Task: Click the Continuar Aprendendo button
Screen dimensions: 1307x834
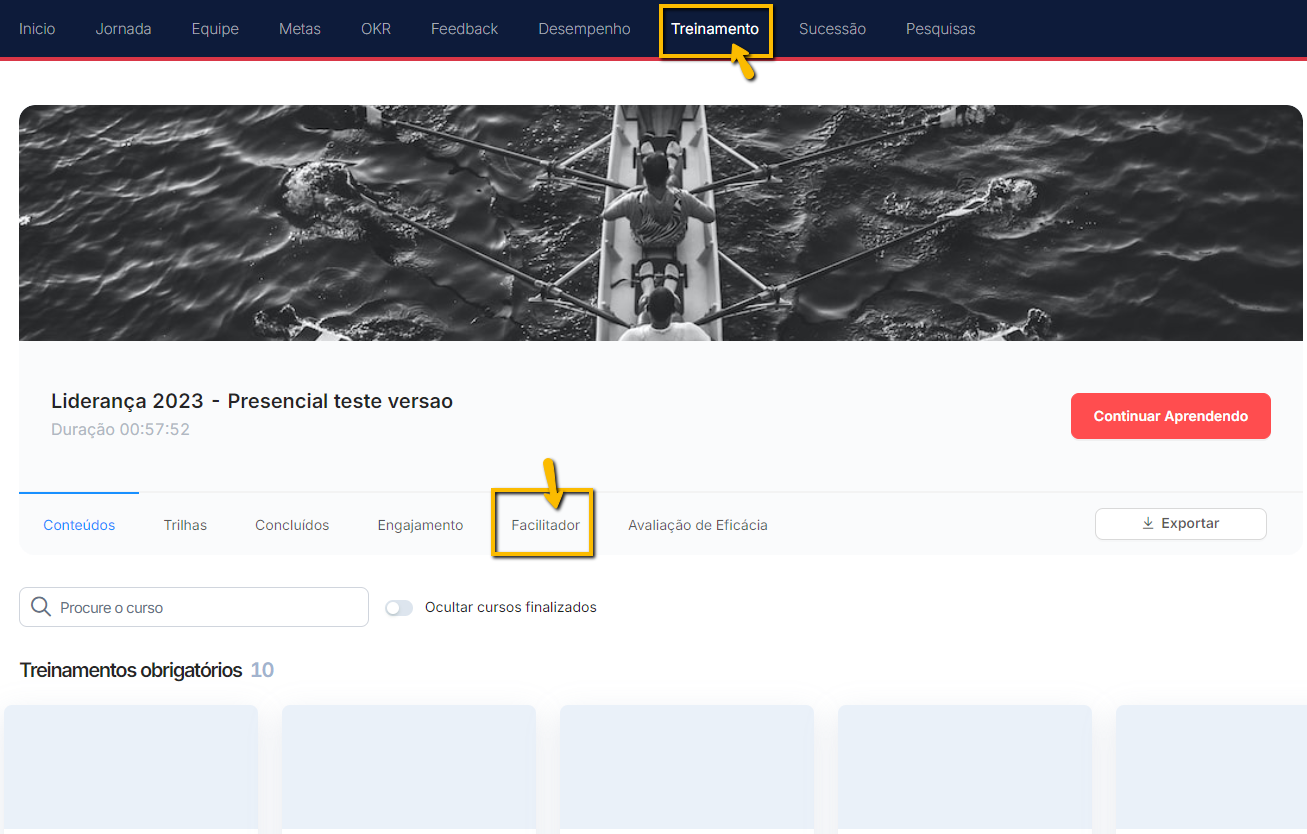Action: click(x=1170, y=416)
